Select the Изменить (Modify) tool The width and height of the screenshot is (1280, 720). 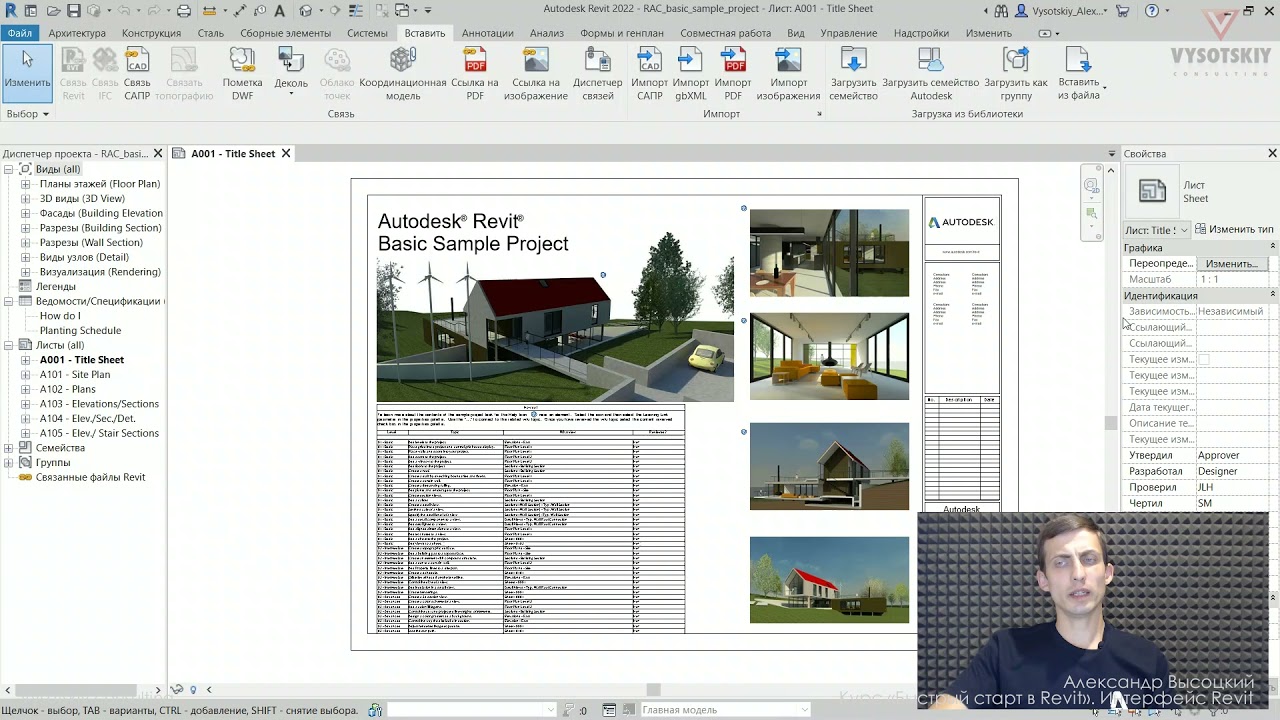(27, 72)
